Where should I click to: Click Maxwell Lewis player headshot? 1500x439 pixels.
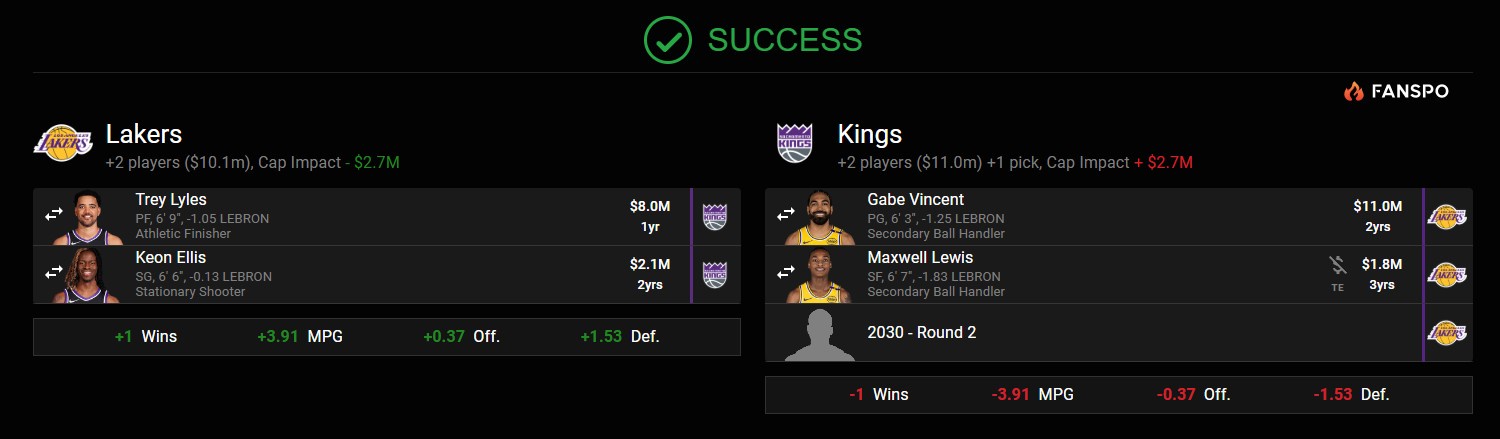(819, 275)
